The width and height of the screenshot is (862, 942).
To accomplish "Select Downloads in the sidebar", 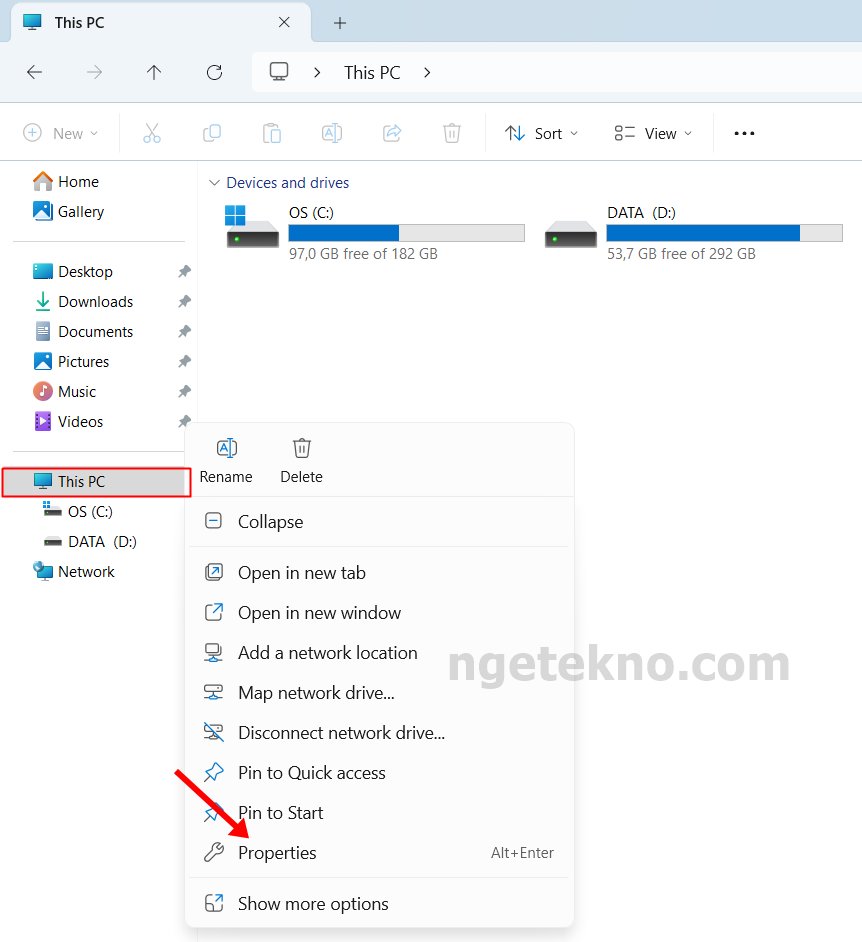I will pos(95,302).
